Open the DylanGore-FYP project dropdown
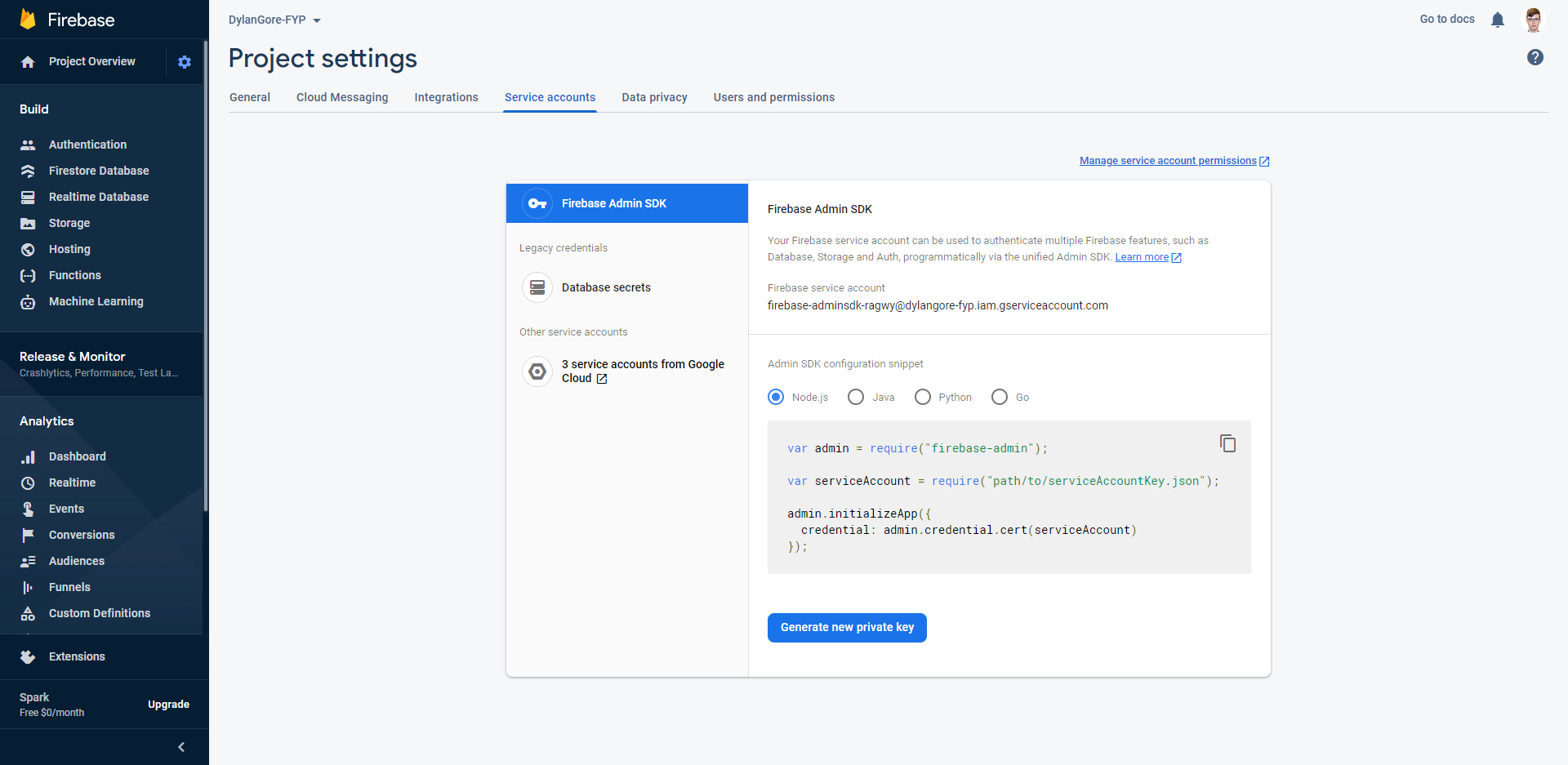 [x=274, y=20]
